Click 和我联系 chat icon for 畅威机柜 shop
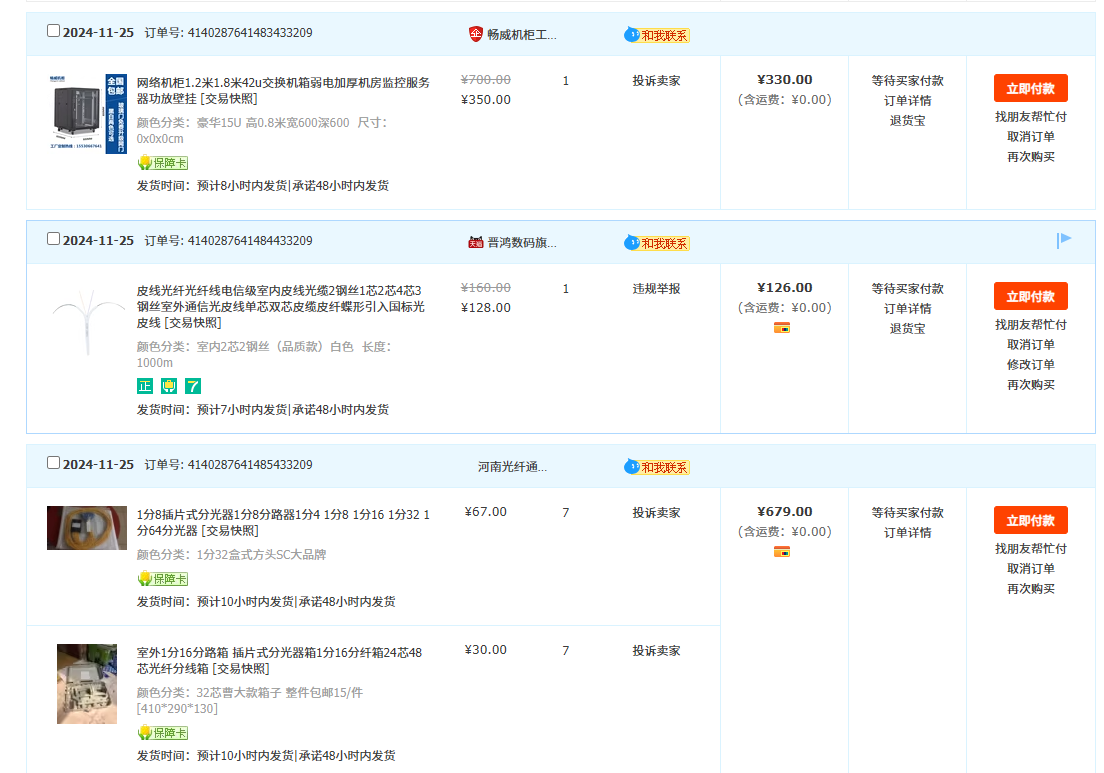 click(x=657, y=35)
